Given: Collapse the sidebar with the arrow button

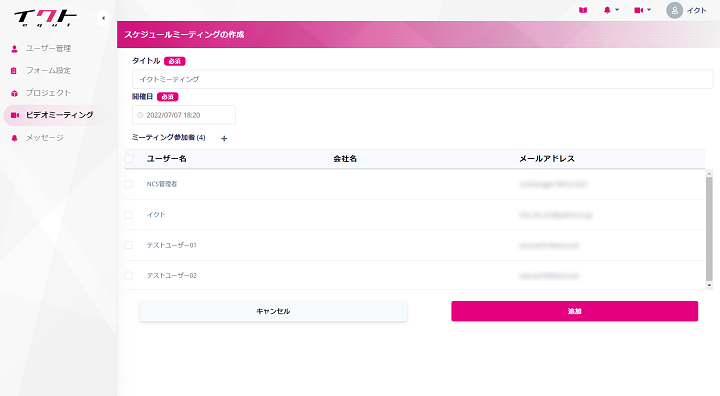Looking at the screenshot, I should tap(103, 18).
